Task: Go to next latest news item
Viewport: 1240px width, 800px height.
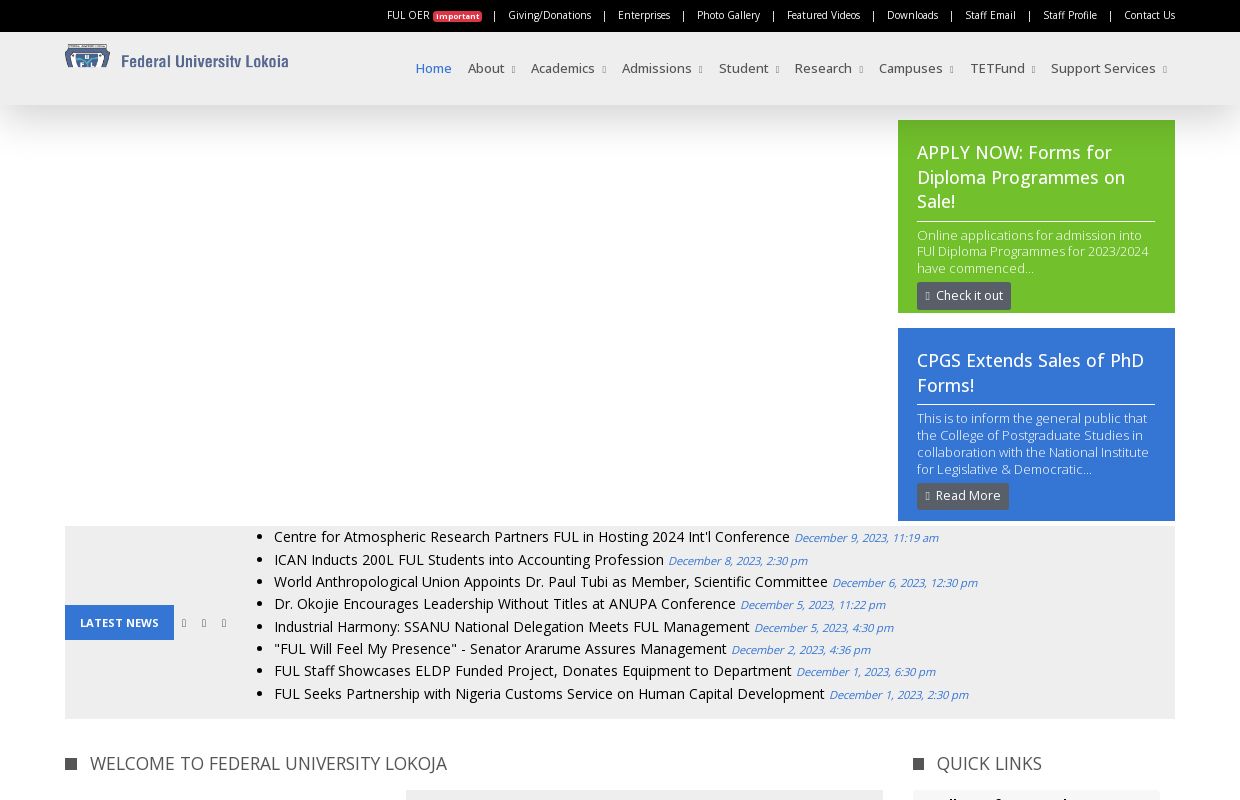Action: pyautogui.click(x=224, y=623)
